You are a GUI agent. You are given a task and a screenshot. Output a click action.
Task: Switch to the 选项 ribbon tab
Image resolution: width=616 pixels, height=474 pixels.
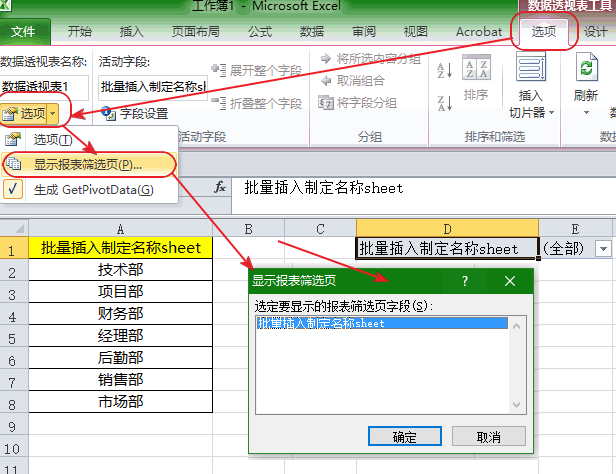click(545, 32)
